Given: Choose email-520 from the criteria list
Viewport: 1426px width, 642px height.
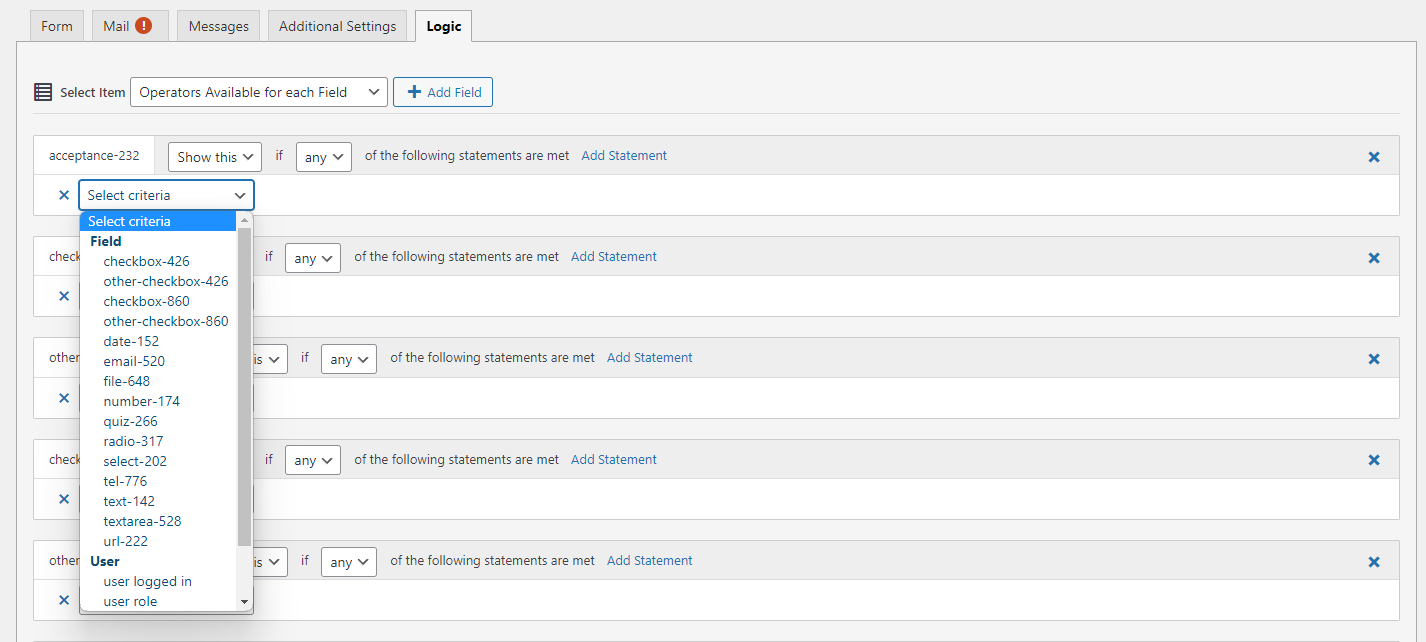Looking at the screenshot, I should click(134, 361).
